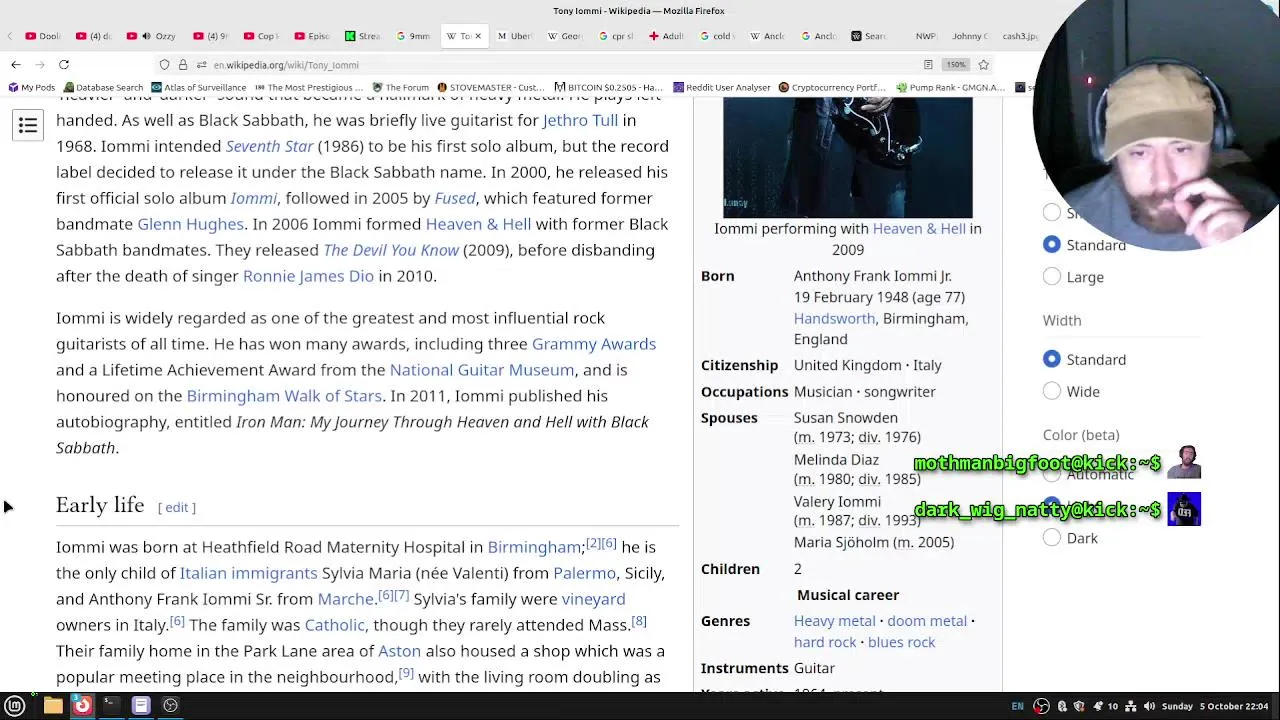Show notifications from bell tray icon

[1099, 706]
